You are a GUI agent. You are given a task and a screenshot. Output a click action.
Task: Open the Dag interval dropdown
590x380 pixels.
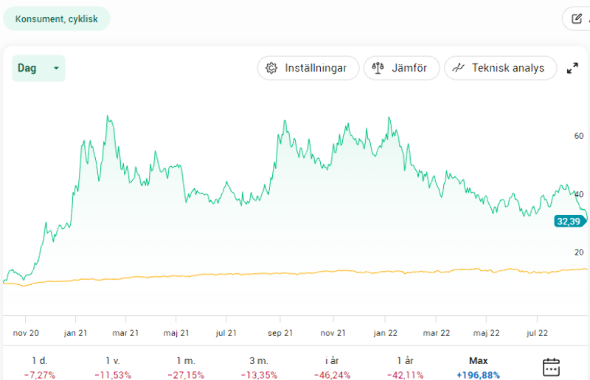tap(39, 68)
